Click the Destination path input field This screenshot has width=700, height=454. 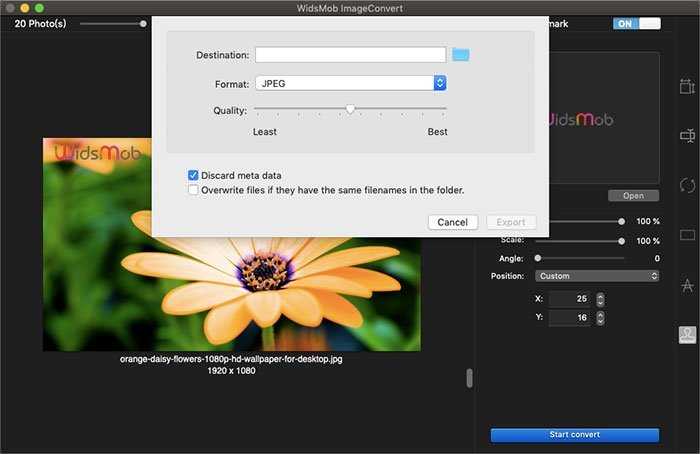(350, 54)
